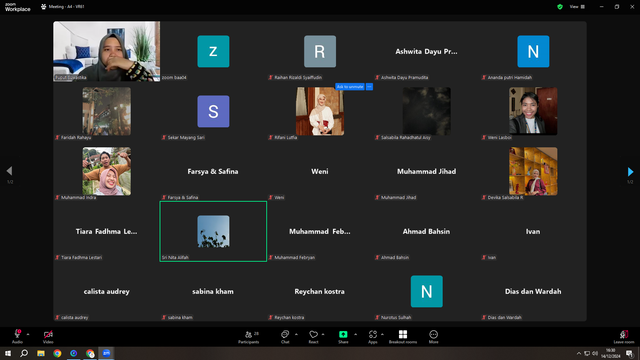Viewport: 640px width, 360px height.
Task: Select the Ahmad Bahsin tile
Action: click(427, 231)
